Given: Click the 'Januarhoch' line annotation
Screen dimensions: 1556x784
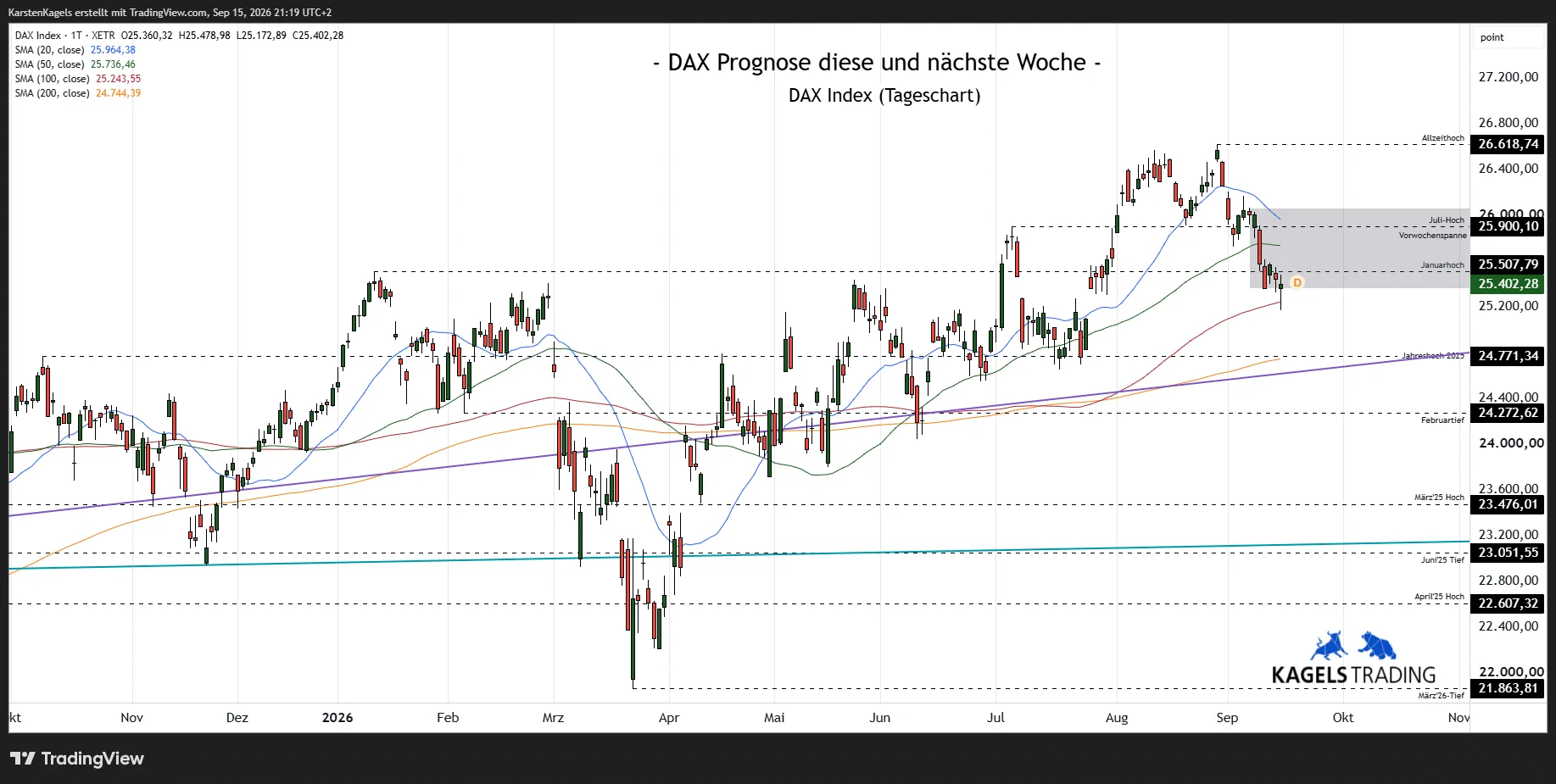Looking at the screenshot, I should pos(1442,265).
